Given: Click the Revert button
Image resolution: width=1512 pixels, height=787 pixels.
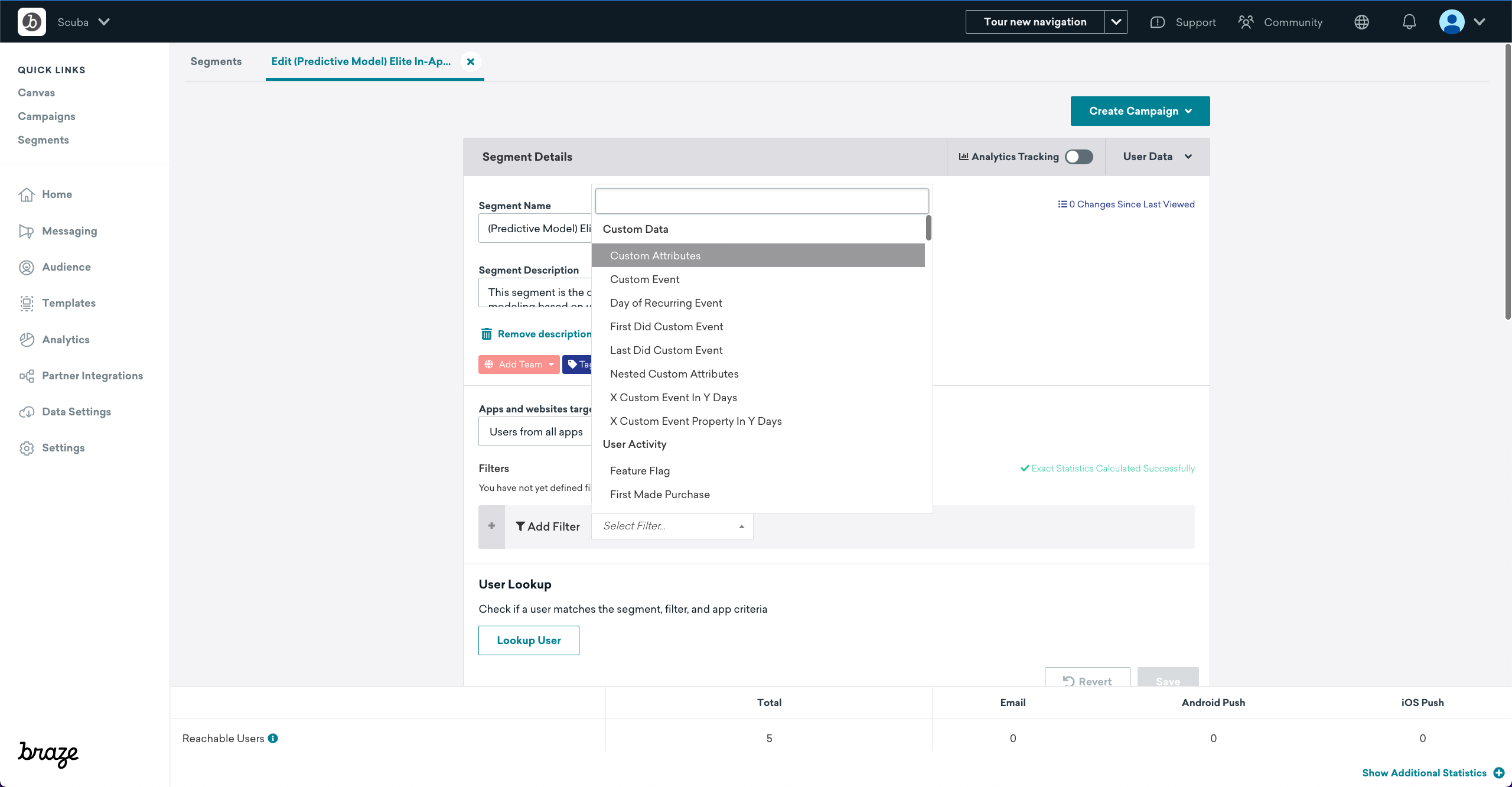Looking at the screenshot, I should (x=1087, y=681).
